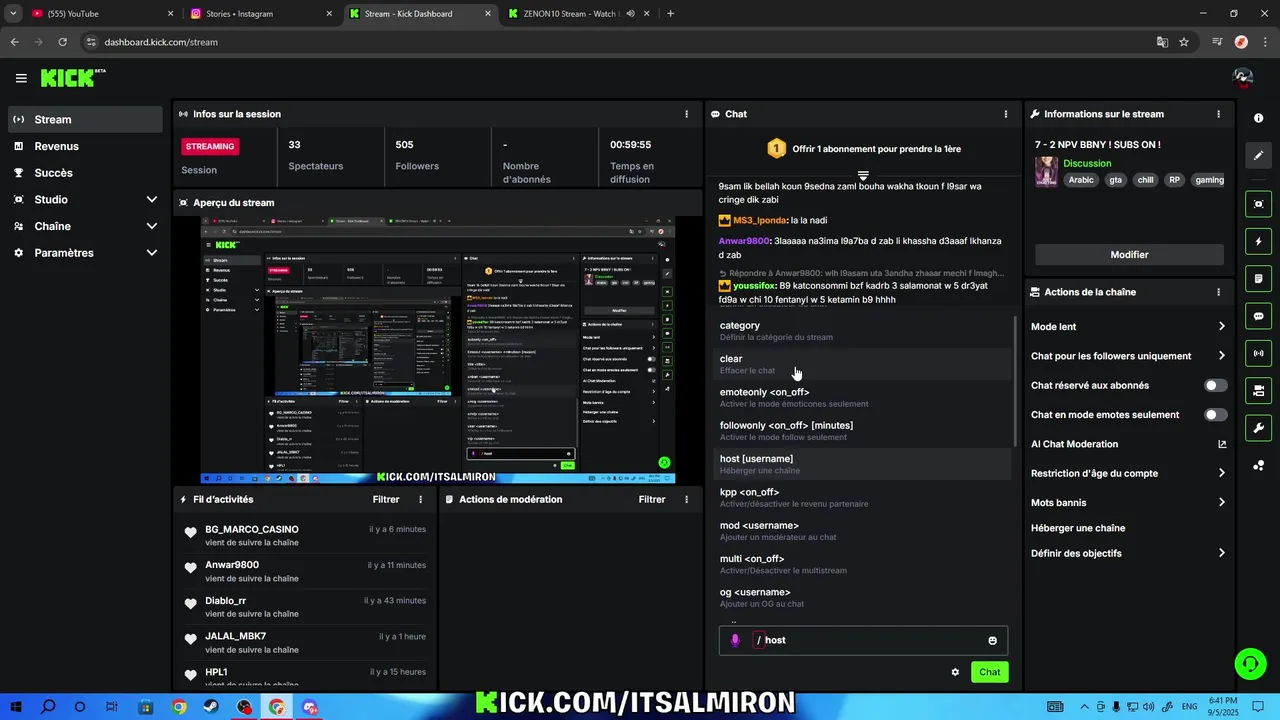
Task: Toggle the broadcast signal widget icon
Action: 1258,353
